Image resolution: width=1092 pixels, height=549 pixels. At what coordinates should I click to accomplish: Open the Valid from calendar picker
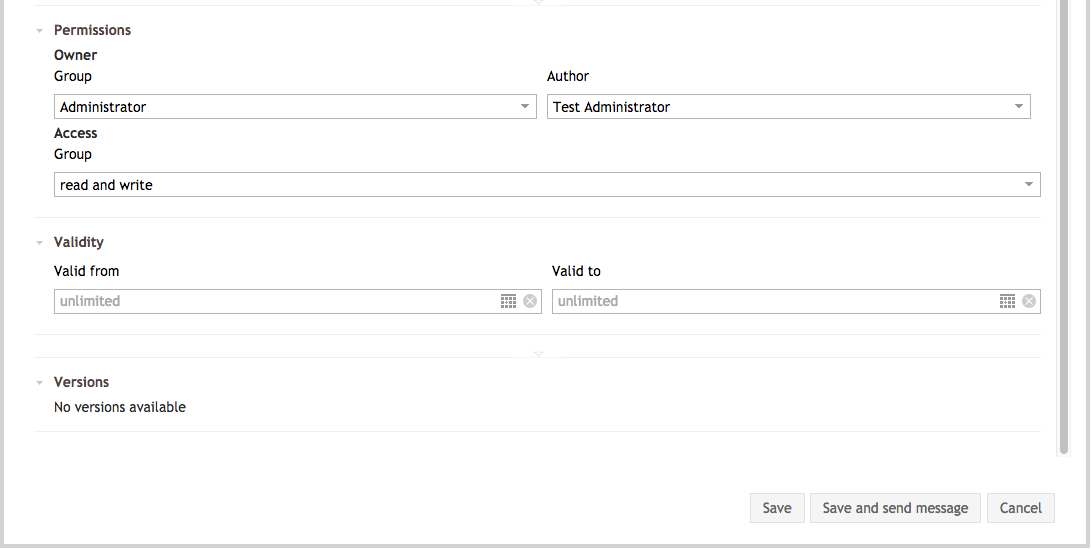click(508, 301)
